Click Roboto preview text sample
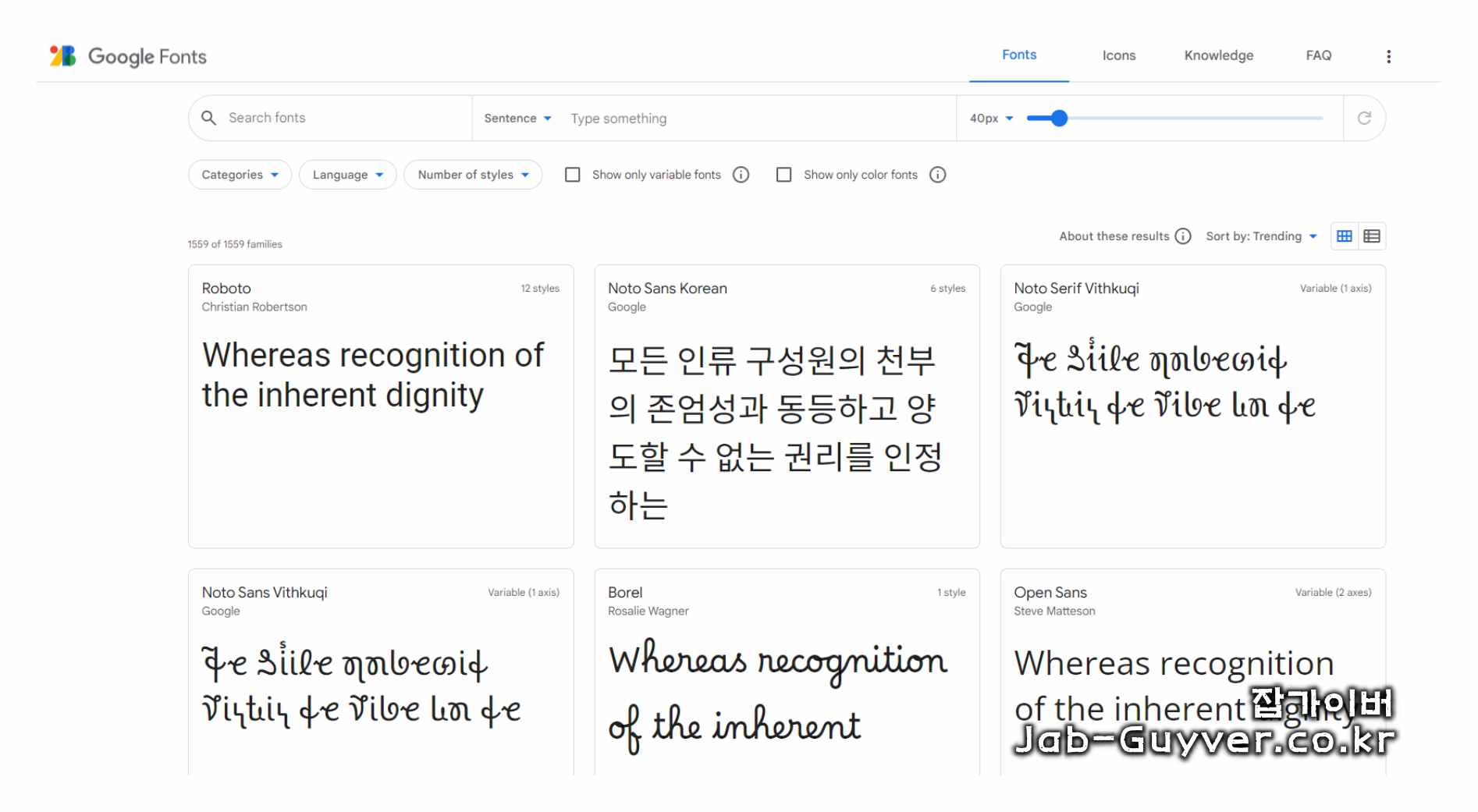The width and height of the screenshot is (1478, 812). tap(373, 375)
